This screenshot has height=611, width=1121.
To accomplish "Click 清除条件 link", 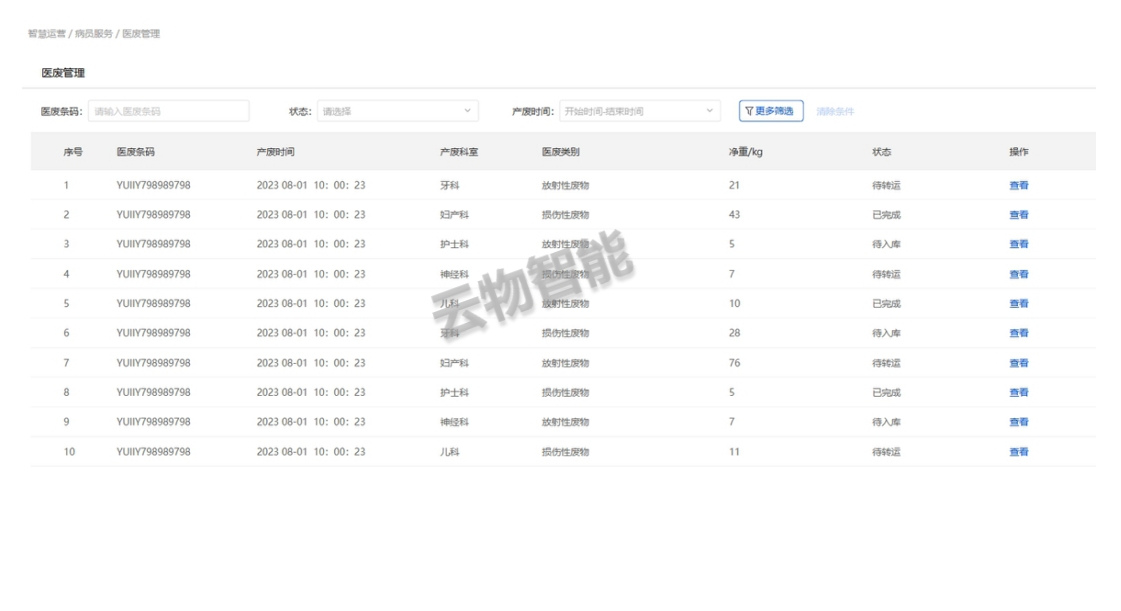I will (835, 111).
